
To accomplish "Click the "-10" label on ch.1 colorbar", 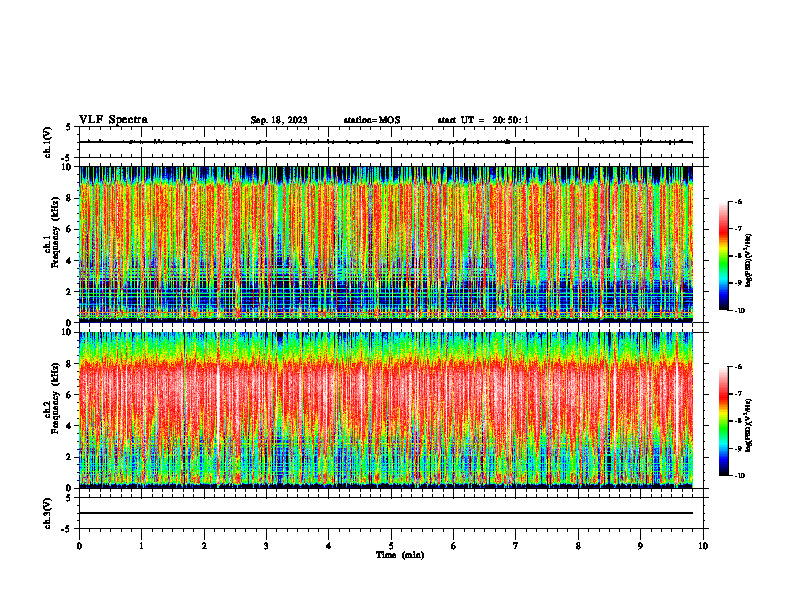I will 740,311.
